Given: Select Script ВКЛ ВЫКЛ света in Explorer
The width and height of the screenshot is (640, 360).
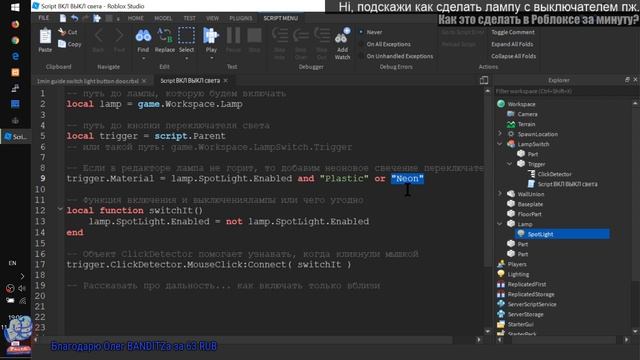Looking at the screenshot, I should [x=567, y=184].
